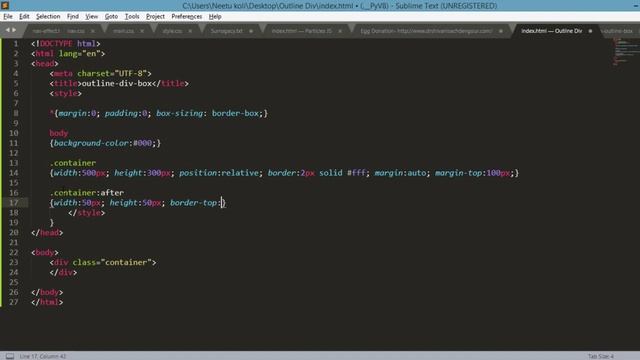
Task: Click the closing style tag on line 18
Action: point(87,213)
